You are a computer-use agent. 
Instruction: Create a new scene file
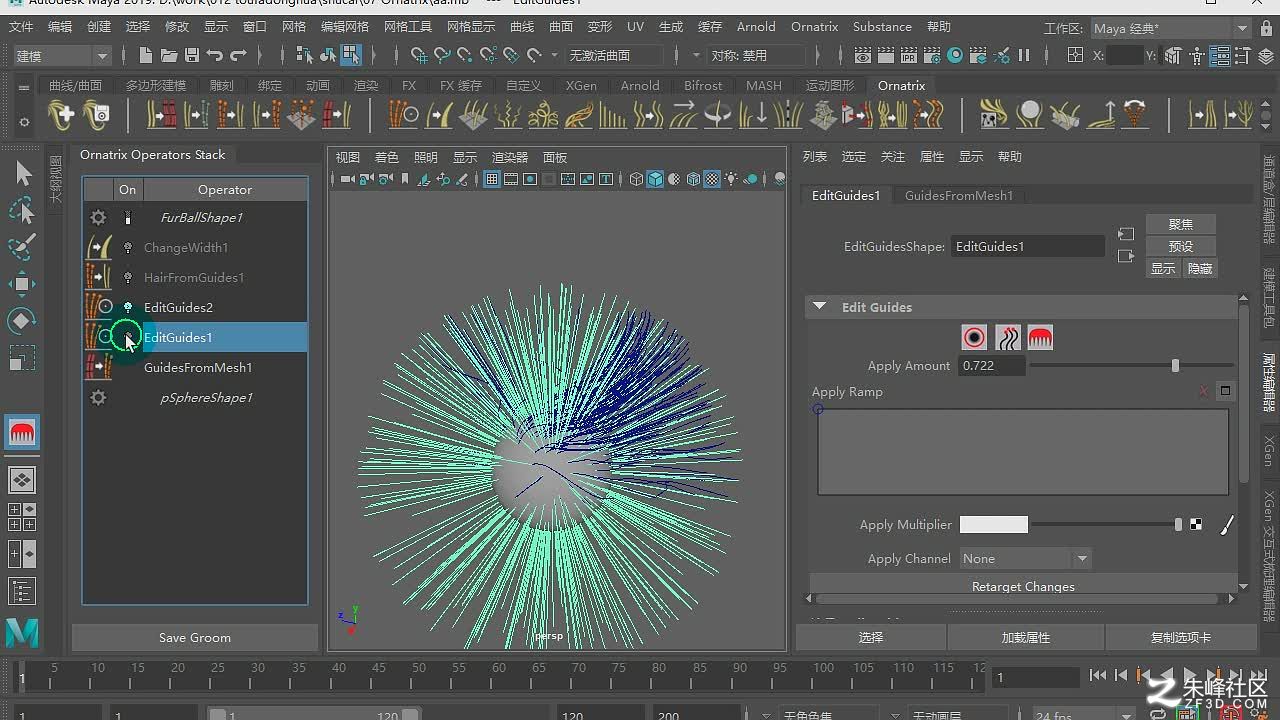click(x=146, y=56)
